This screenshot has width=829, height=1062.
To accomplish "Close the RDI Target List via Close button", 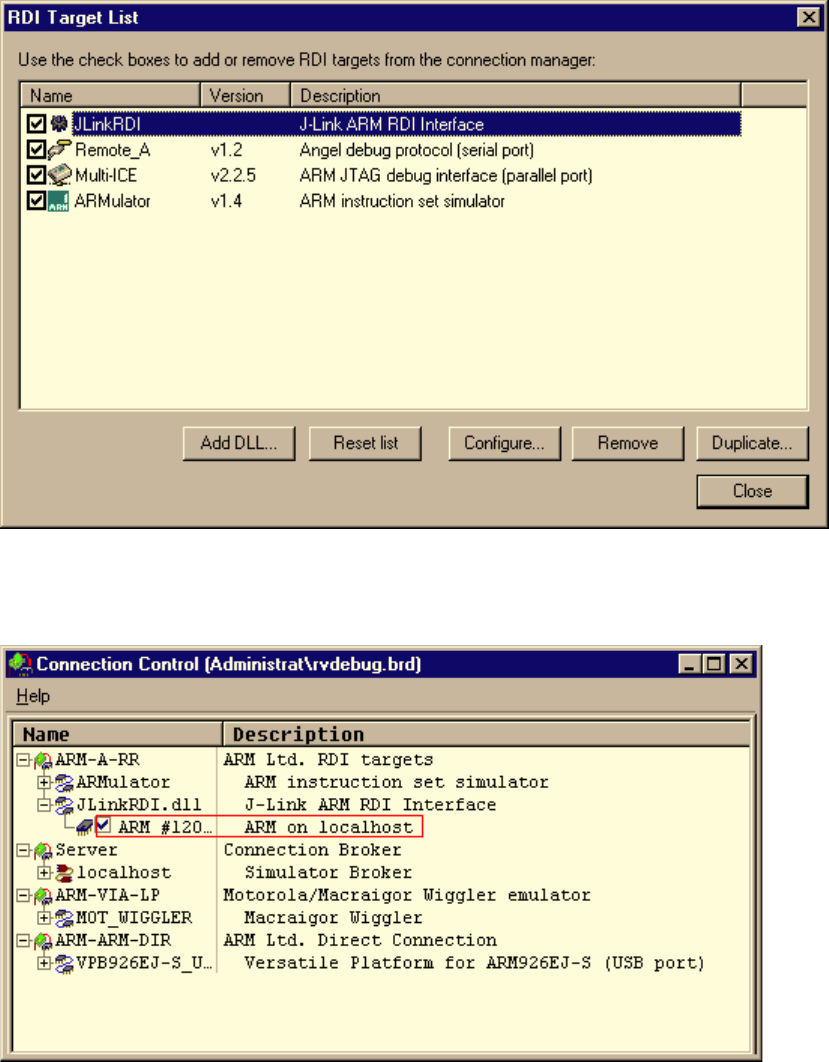I will [x=752, y=491].
